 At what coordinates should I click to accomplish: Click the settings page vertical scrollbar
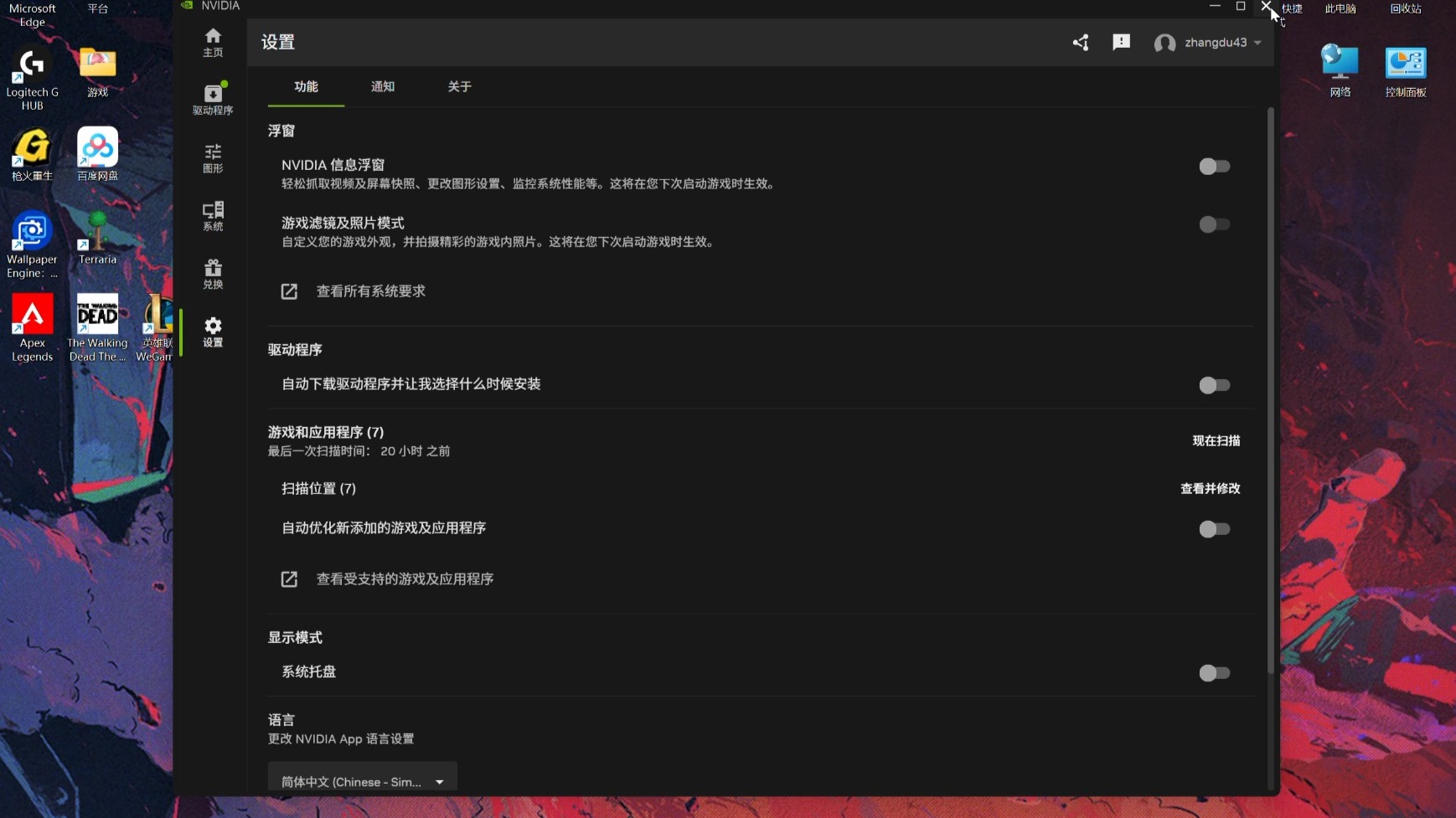point(1271,389)
